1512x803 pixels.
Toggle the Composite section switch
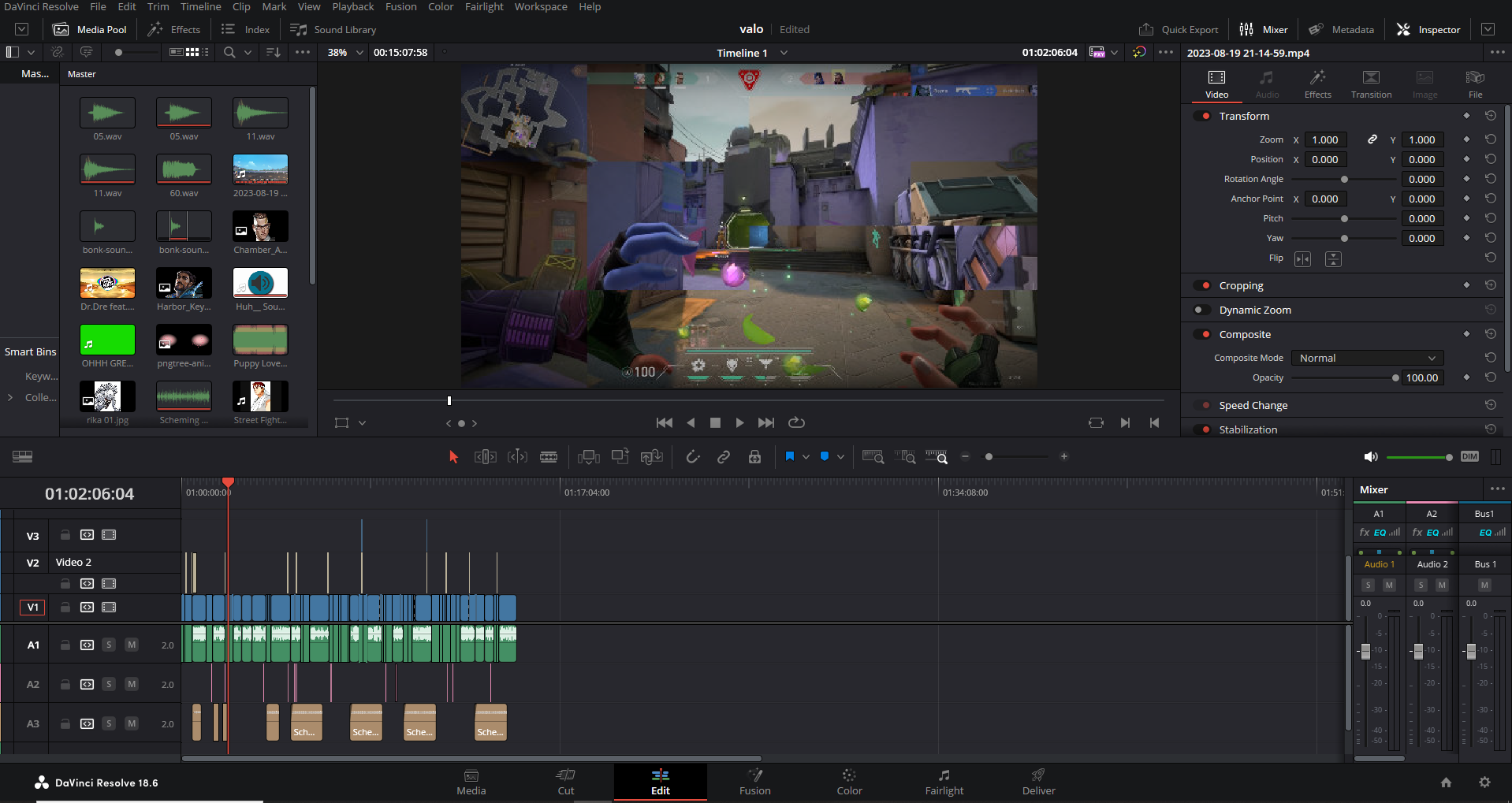tap(1202, 334)
